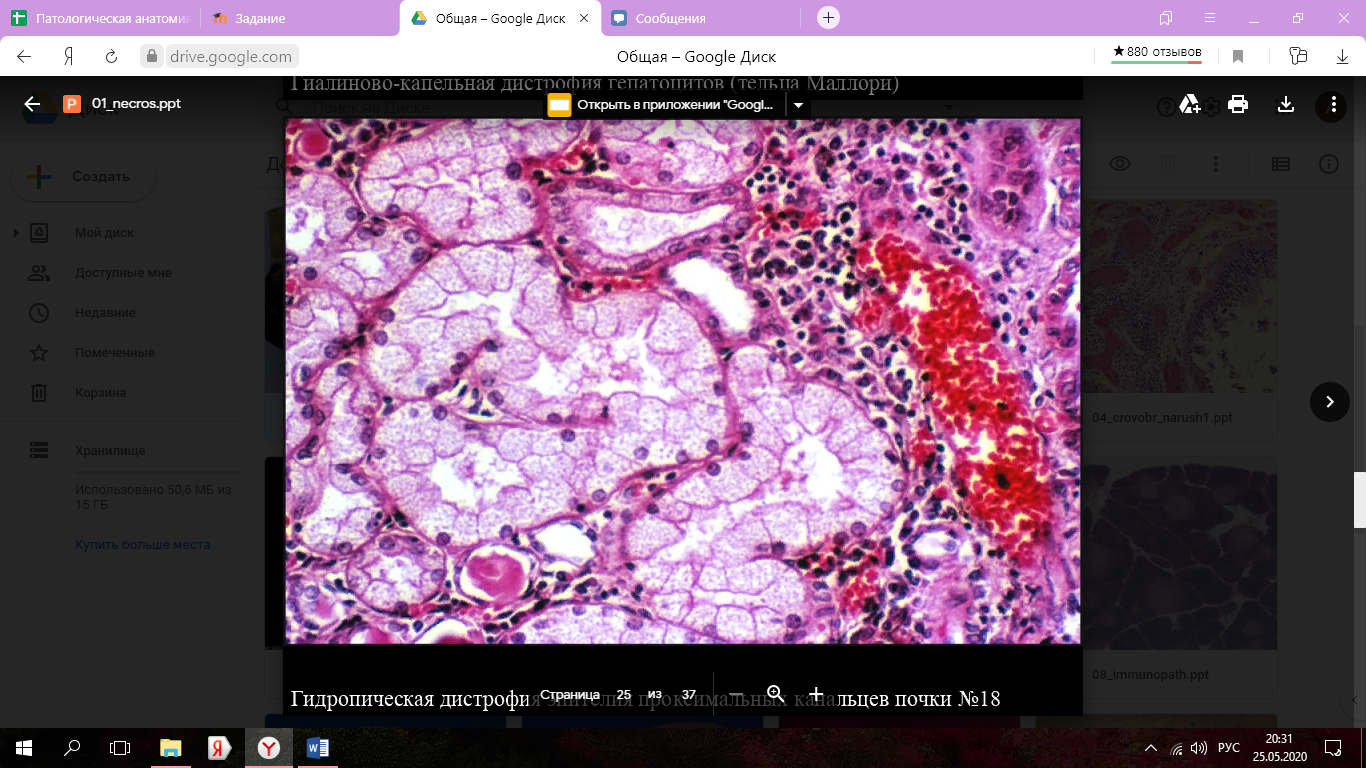Open the Yandex app in the taskbar
The image size is (1366, 768).
(220, 747)
